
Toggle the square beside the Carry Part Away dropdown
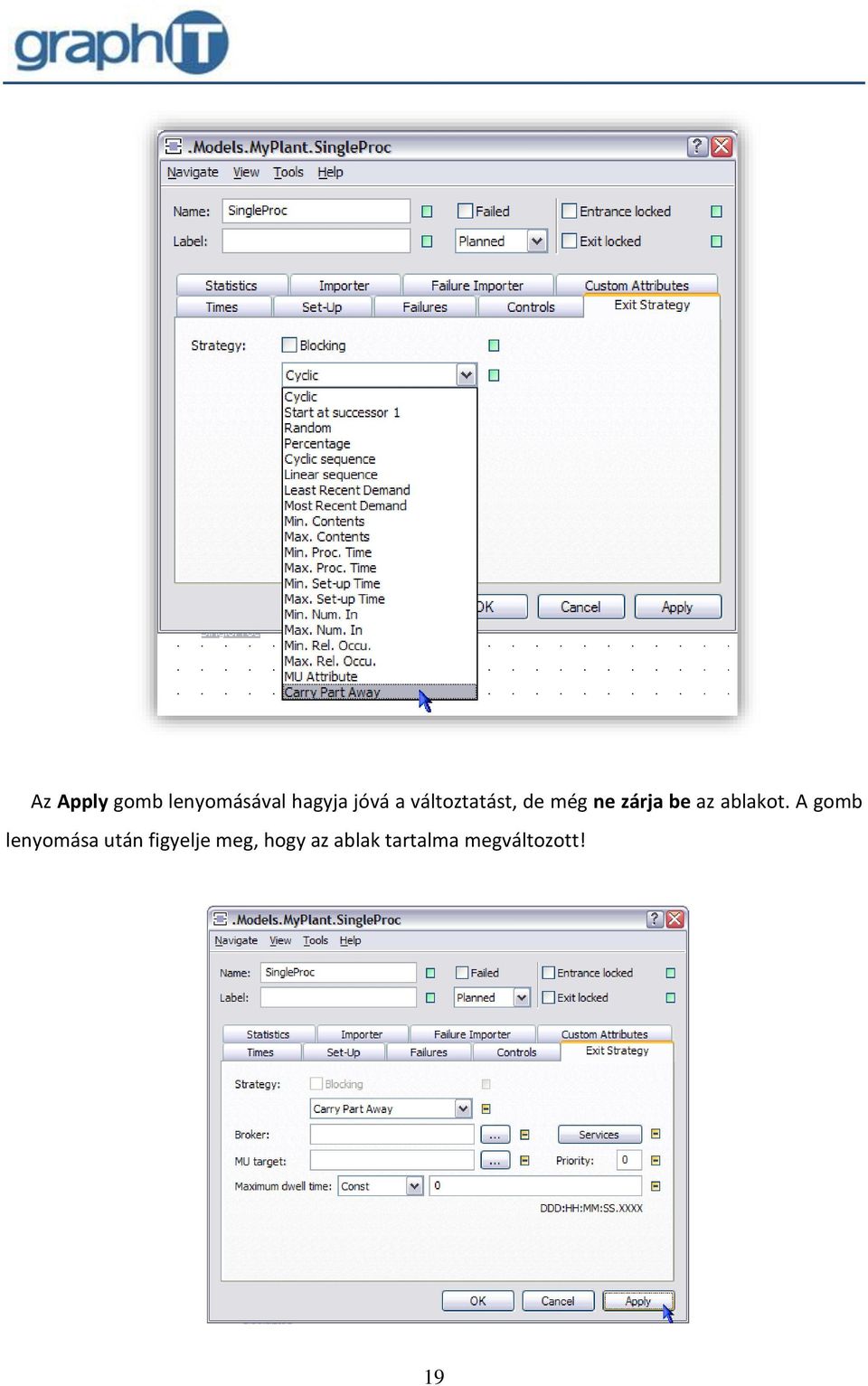[486, 1108]
